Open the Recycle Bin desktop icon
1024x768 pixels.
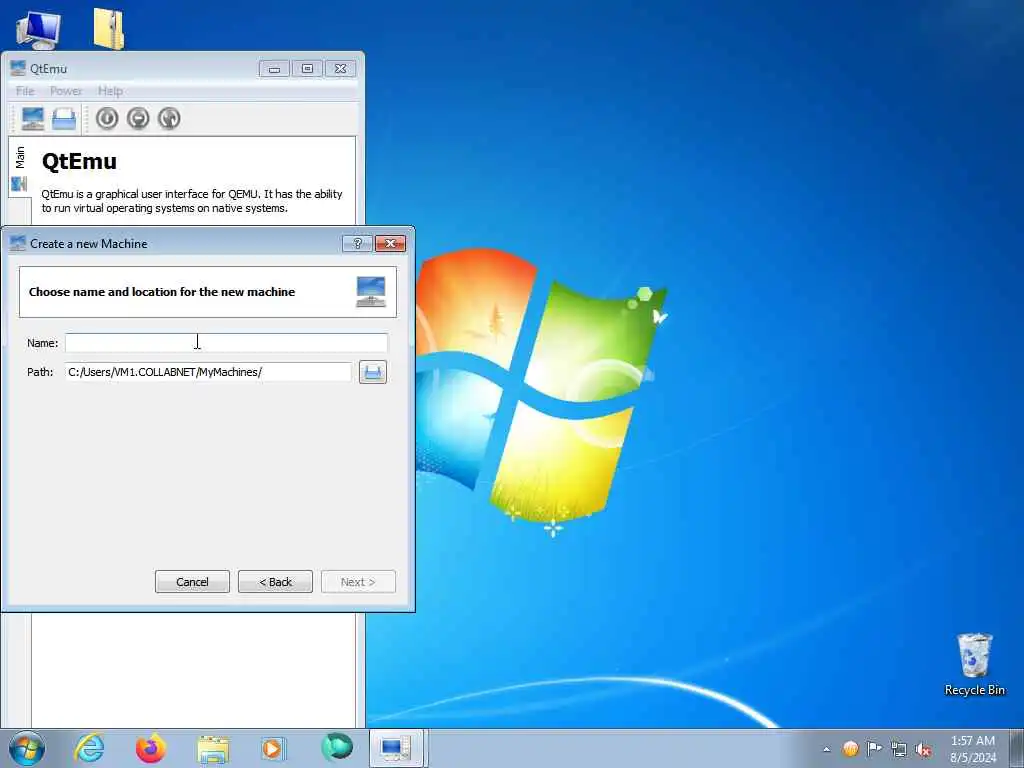(974, 665)
